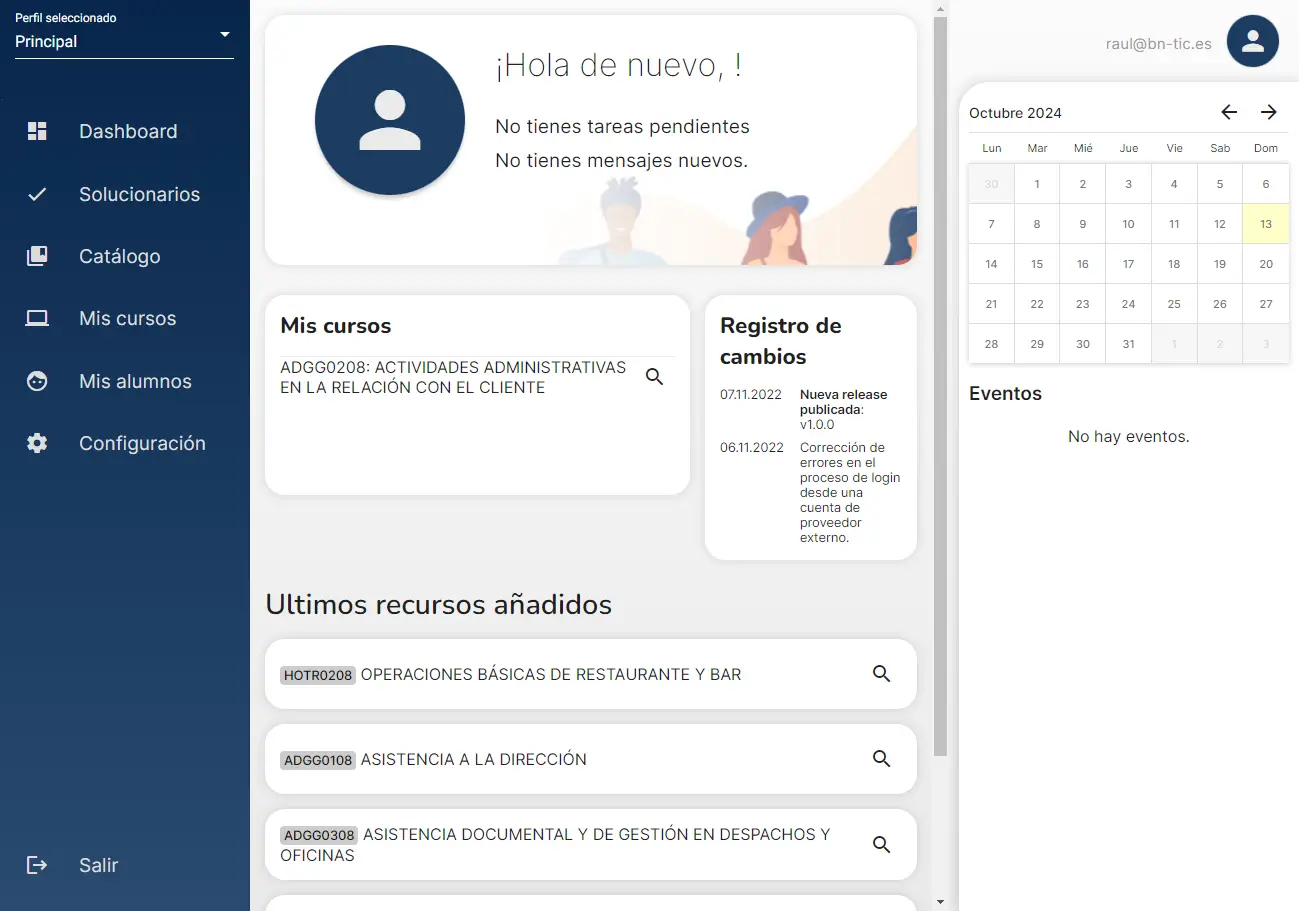
Task: Click the Catálogo library icon
Action: coord(37,256)
